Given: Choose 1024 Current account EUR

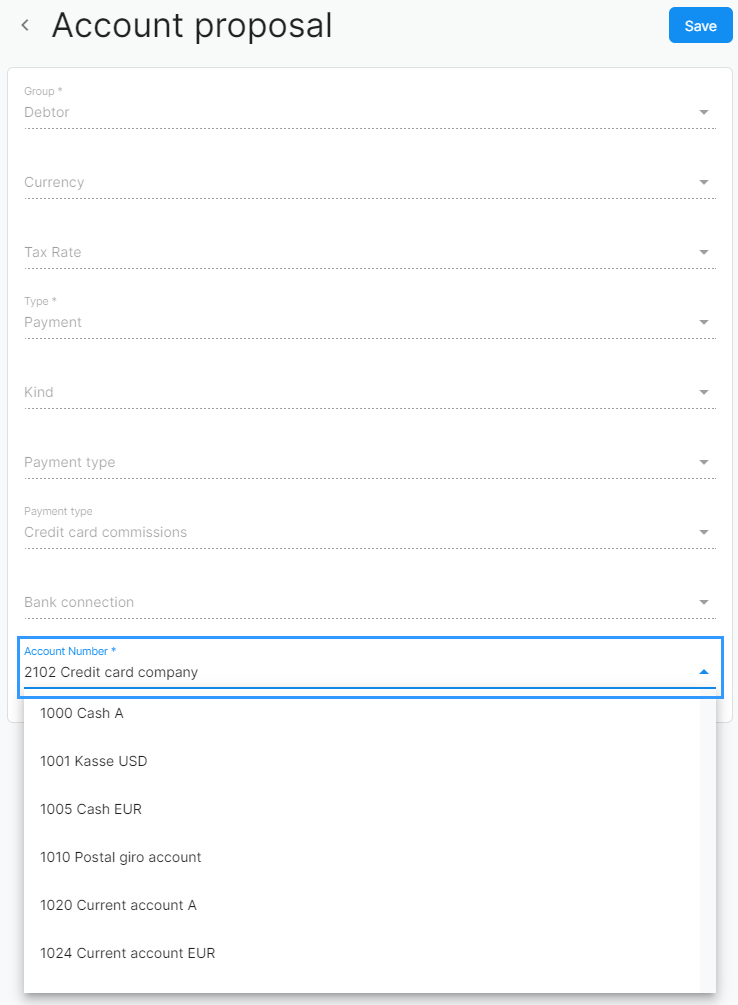Looking at the screenshot, I should point(362,954).
